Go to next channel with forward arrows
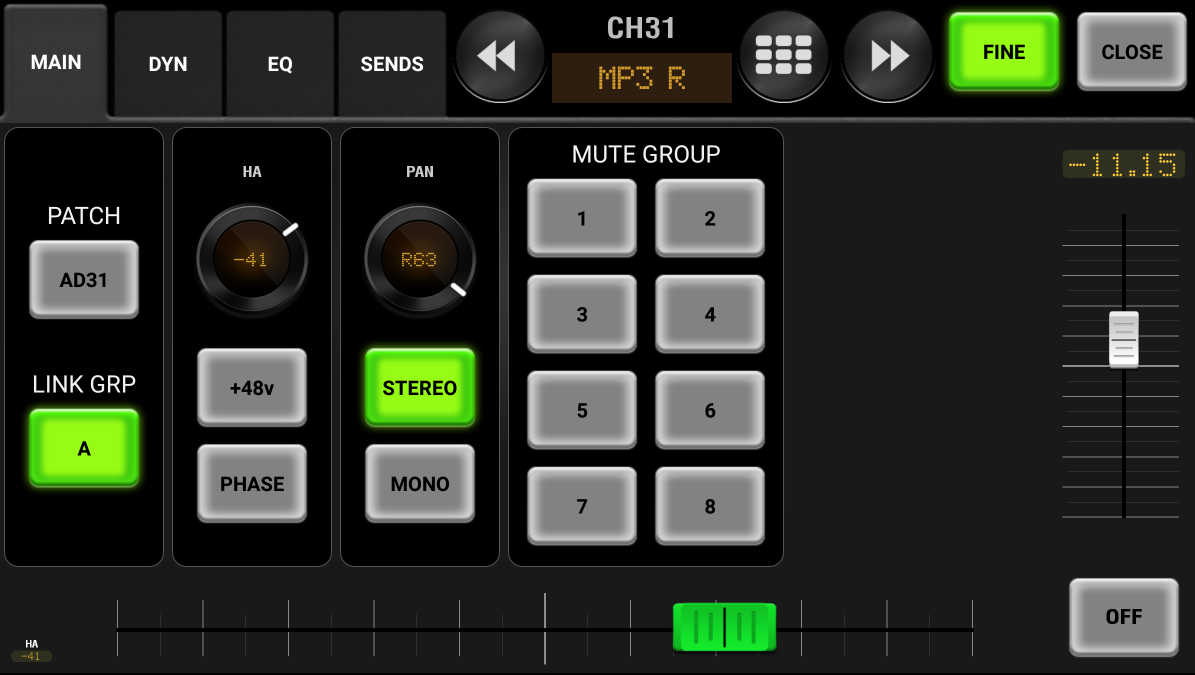This screenshot has height=675, width=1195. tap(888, 56)
